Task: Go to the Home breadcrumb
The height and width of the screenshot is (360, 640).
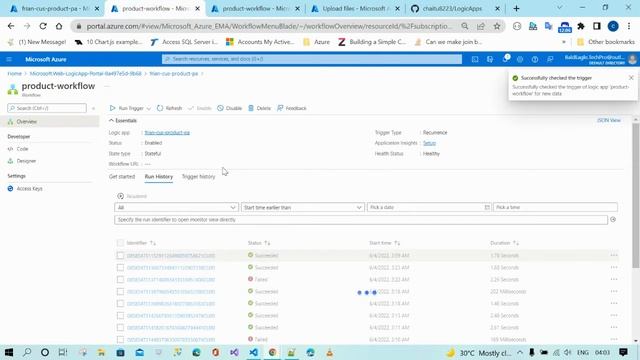Action: pyautogui.click(x=14, y=73)
